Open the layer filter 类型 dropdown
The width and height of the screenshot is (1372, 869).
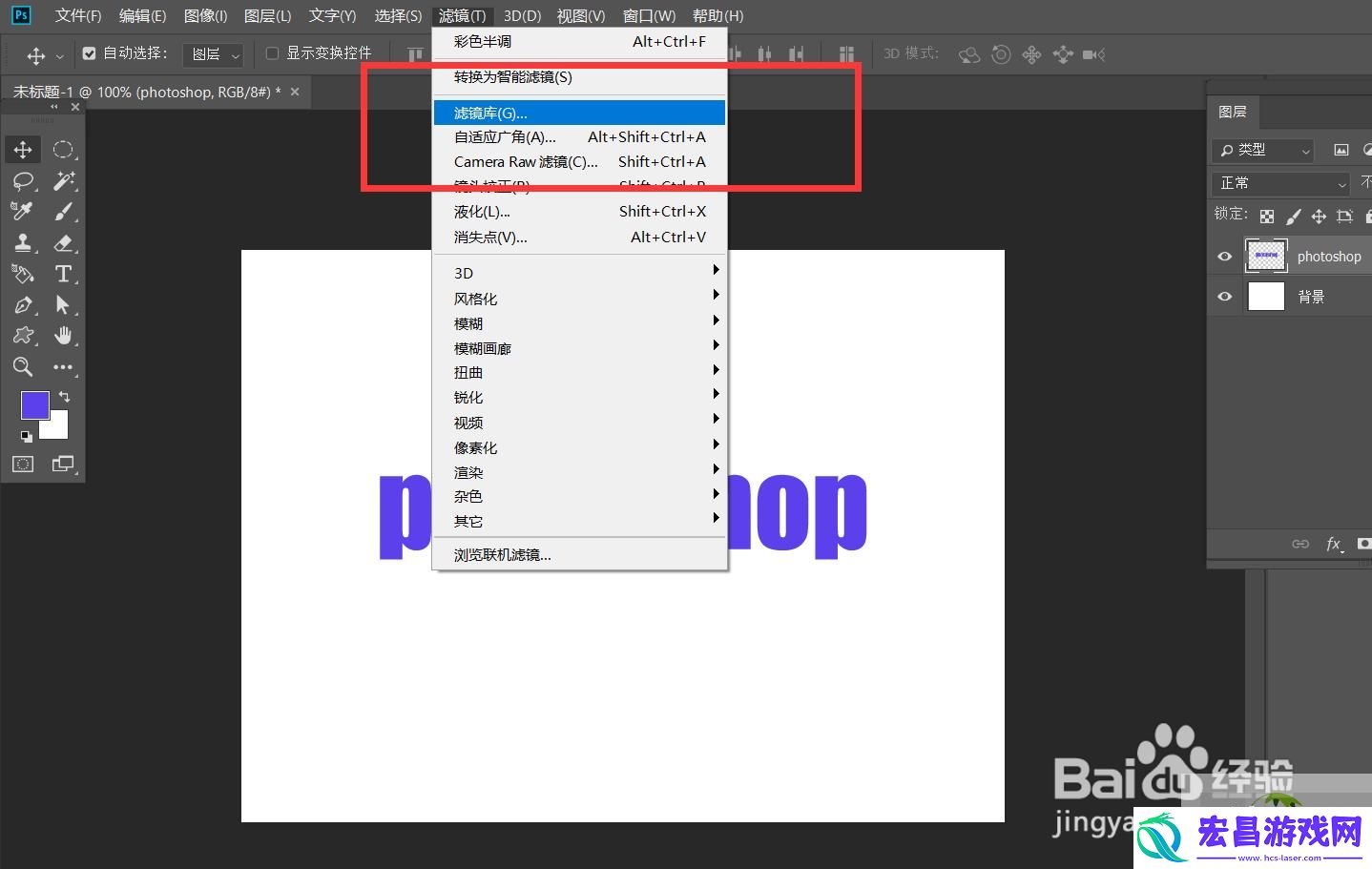(x=1264, y=150)
